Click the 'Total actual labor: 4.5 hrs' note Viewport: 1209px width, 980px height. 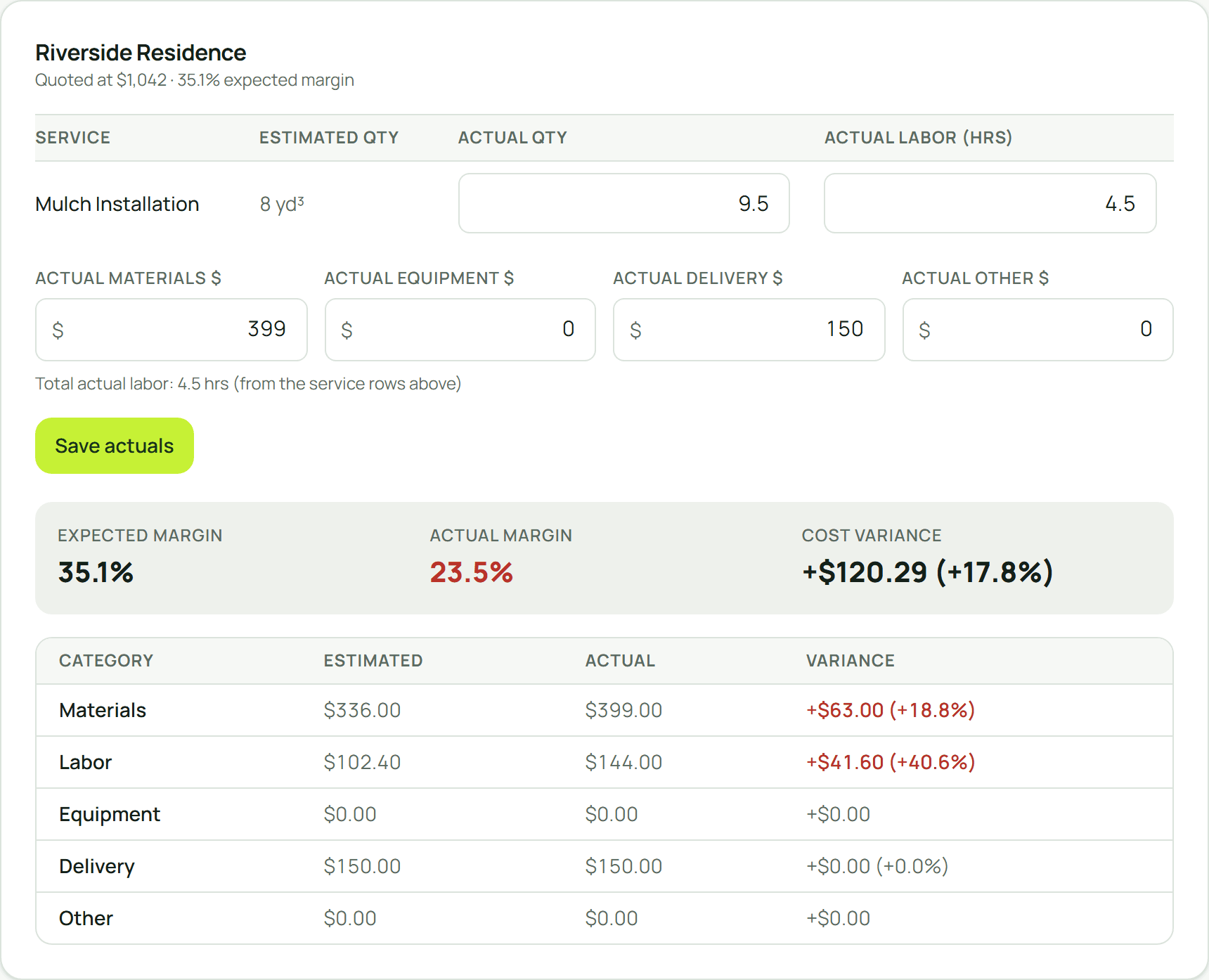click(248, 384)
